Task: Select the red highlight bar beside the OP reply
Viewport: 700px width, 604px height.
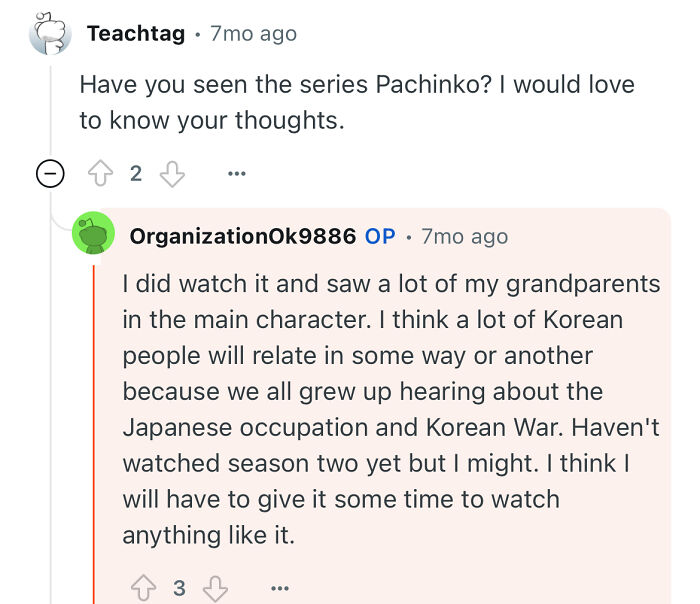Action: [x=94, y=434]
